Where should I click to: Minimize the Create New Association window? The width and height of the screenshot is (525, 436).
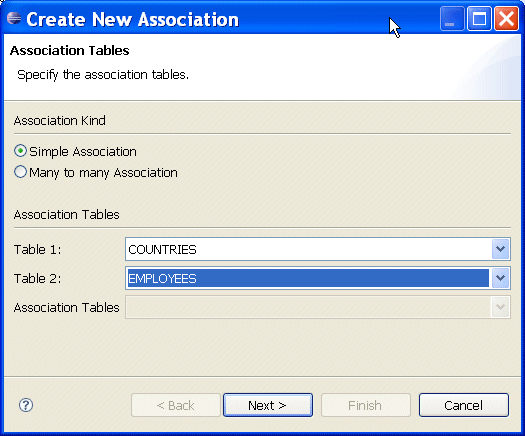[x=452, y=19]
